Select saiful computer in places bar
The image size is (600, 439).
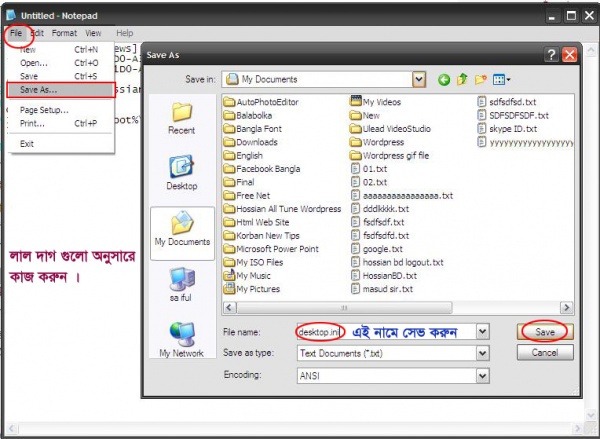[x=181, y=284]
